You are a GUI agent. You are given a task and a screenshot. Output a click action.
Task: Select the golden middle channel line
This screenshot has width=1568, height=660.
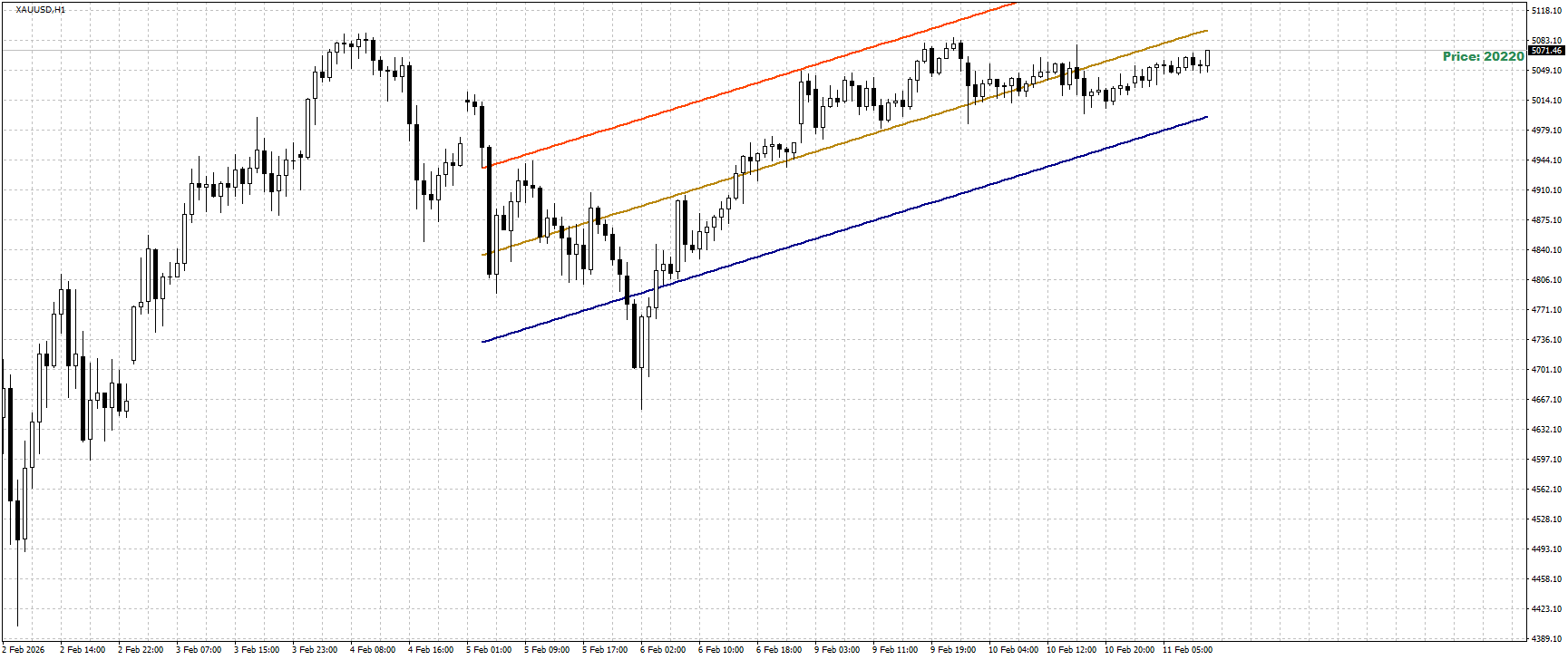tap(844, 142)
